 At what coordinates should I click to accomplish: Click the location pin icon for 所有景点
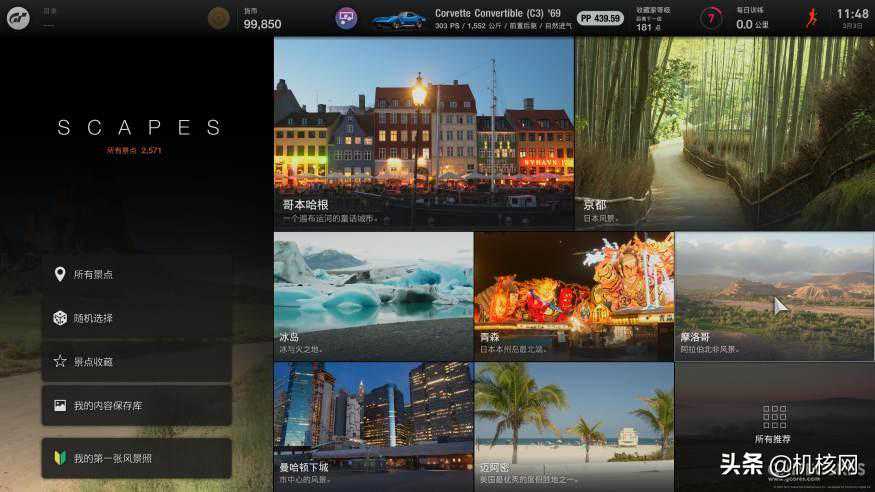(x=60, y=275)
